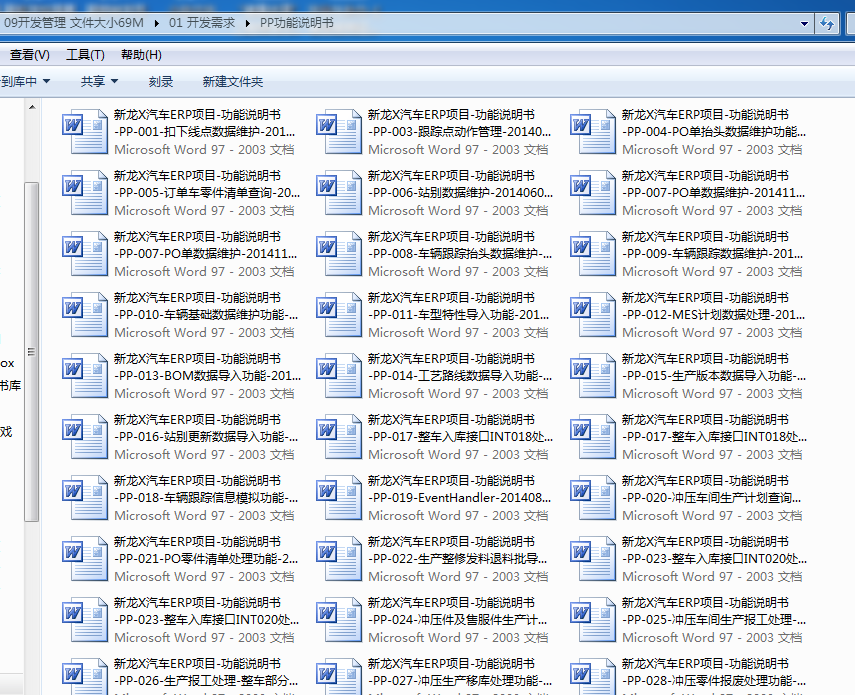Expand the arrow after 09开发管理 文件大小69M
The width and height of the screenshot is (855, 695).
(157, 23)
